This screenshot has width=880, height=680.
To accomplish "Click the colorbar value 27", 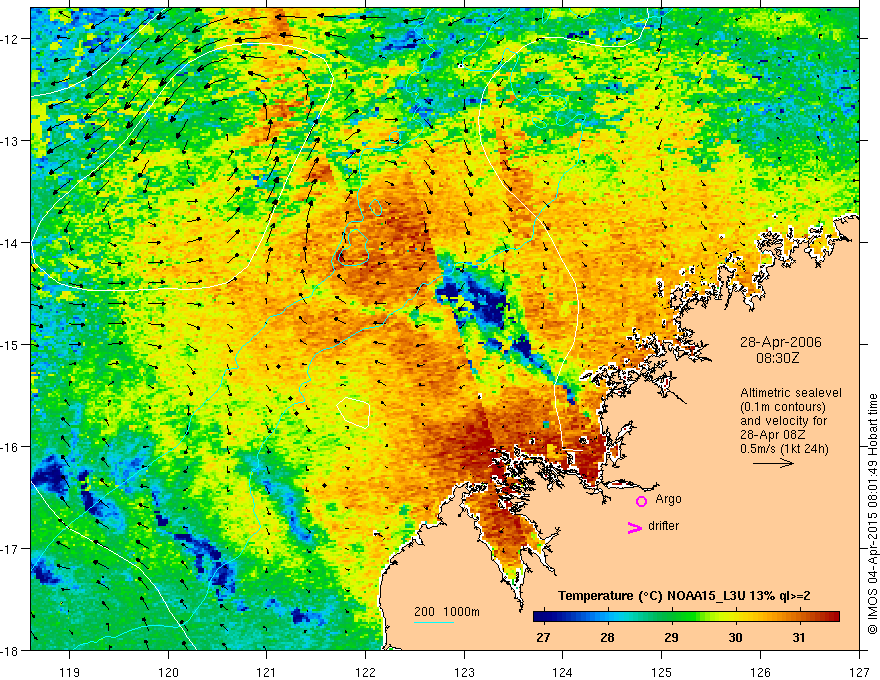I will coord(543,638).
